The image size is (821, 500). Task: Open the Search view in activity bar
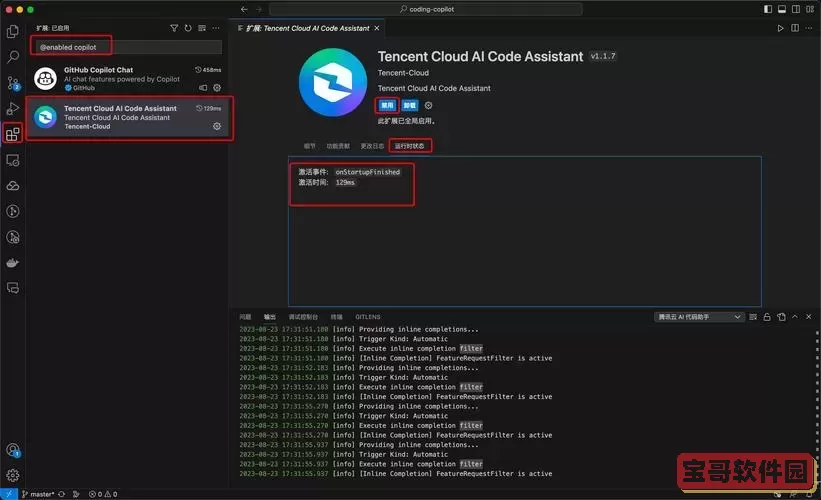pos(13,57)
